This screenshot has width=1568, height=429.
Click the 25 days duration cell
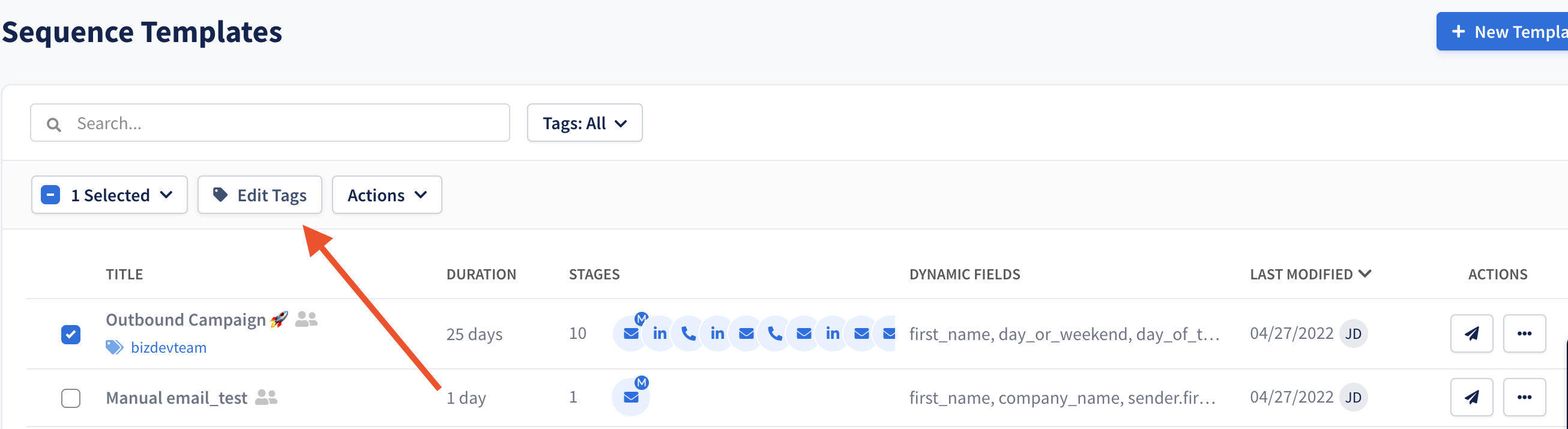tap(474, 334)
